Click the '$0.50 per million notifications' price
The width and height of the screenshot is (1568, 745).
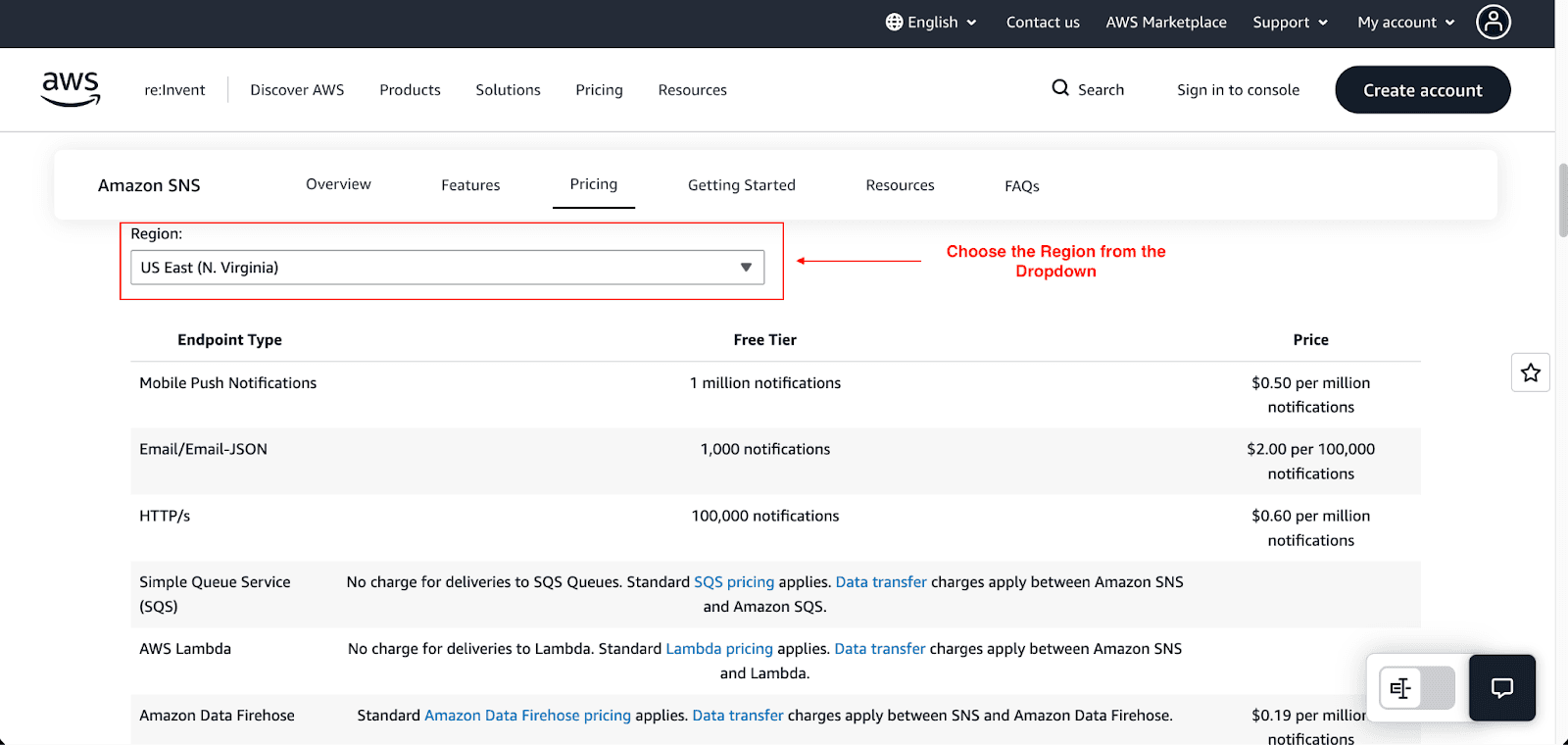[x=1310, y=395]
